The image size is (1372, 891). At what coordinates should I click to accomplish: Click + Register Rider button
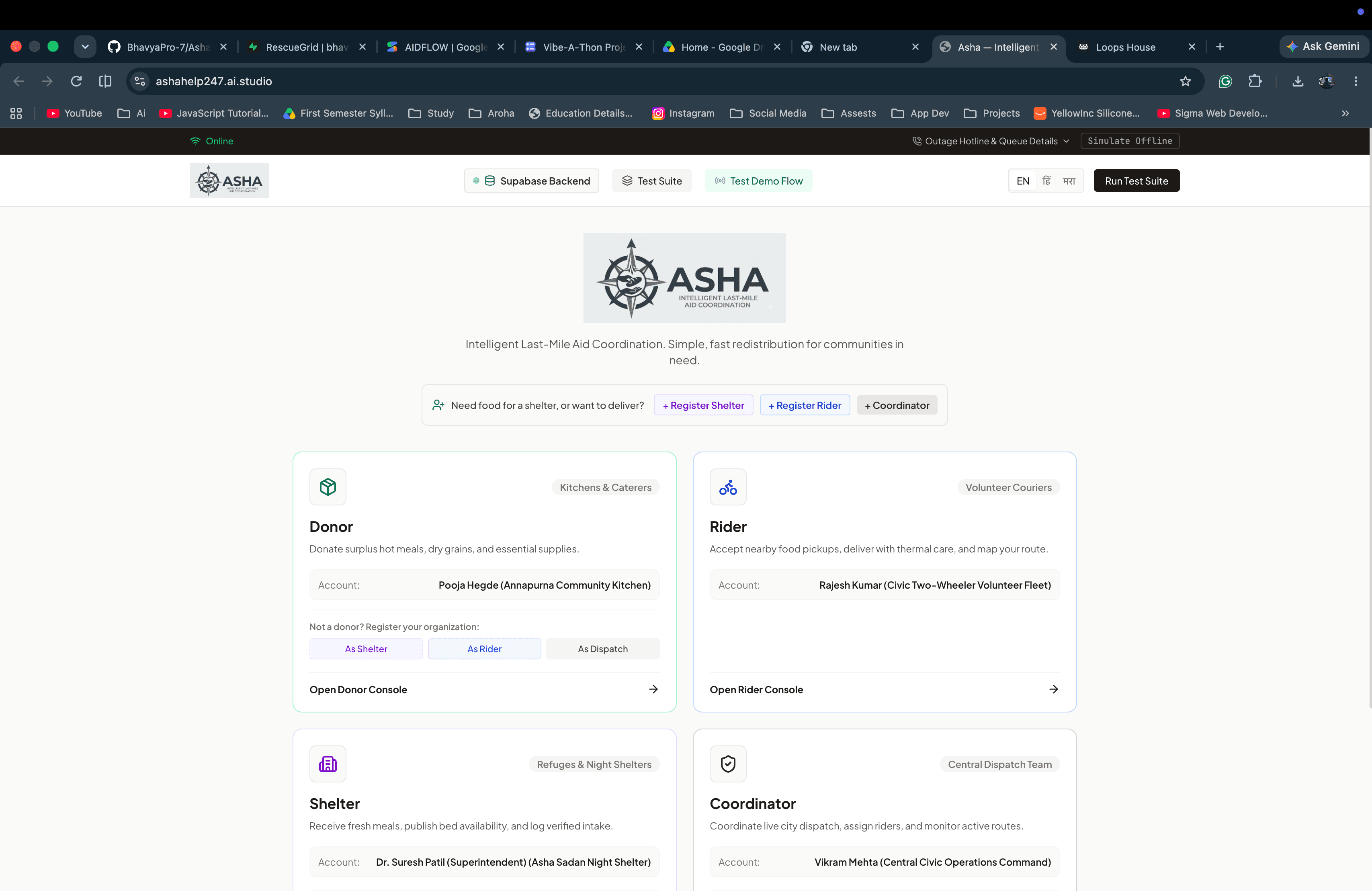pyautogui.click(x=805, y=405)
